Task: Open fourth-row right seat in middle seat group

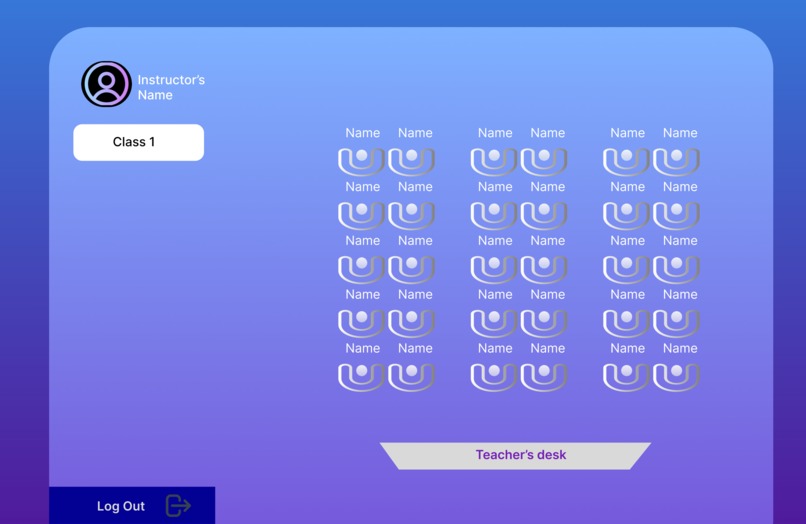Action: (544, 323)
